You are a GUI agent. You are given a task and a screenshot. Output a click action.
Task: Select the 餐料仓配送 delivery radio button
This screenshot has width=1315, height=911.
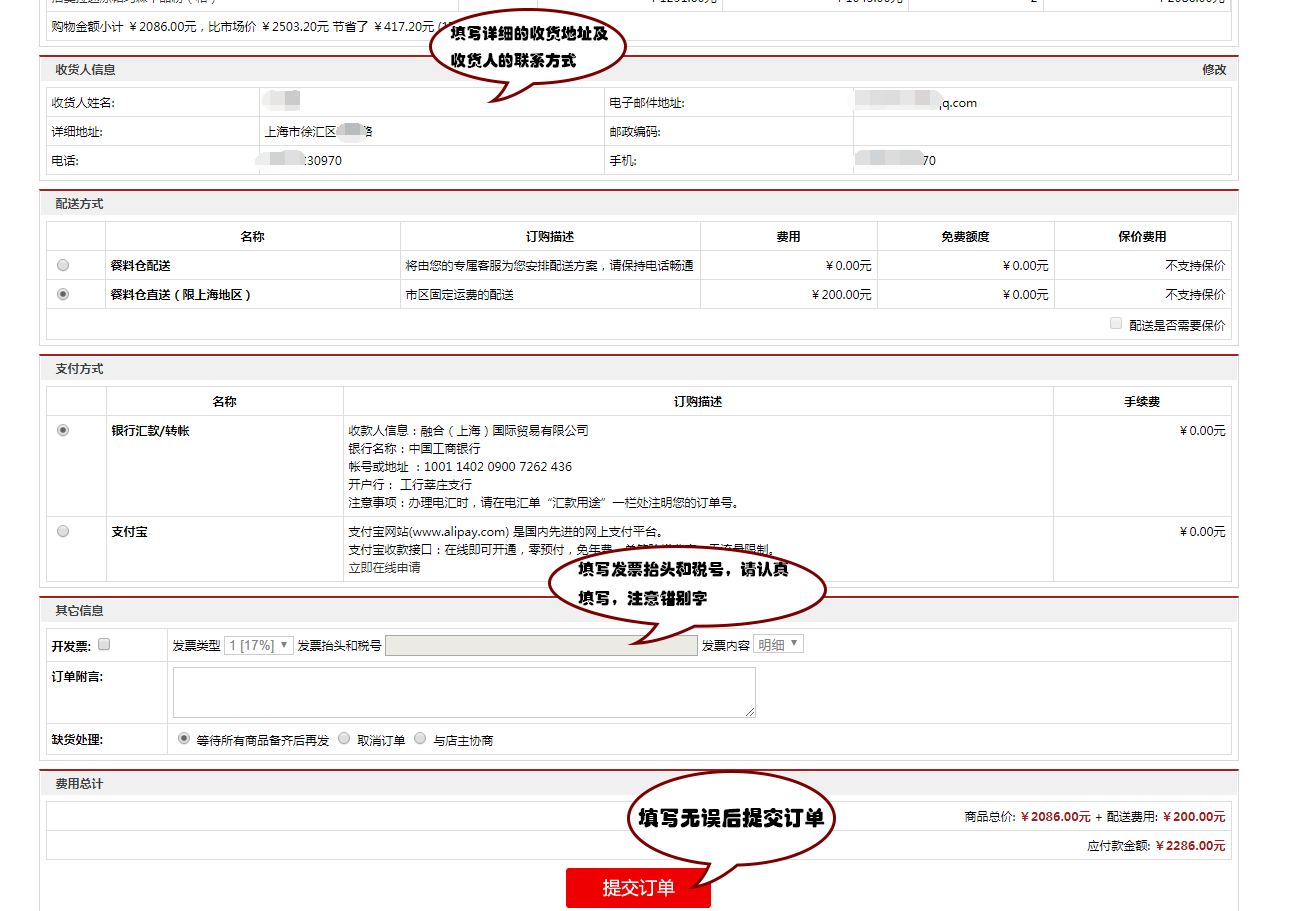(63, 265)
